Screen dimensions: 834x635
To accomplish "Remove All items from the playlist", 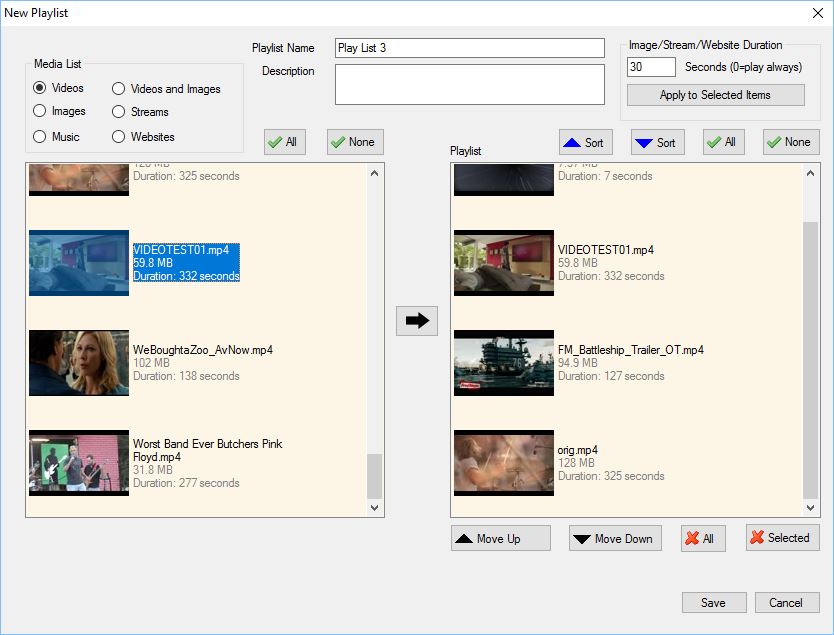I will pos(703,538).
